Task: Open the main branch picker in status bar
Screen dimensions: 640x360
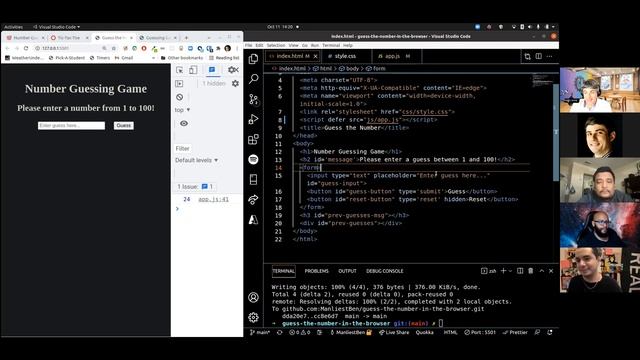Action: click(x=260, y=332)
